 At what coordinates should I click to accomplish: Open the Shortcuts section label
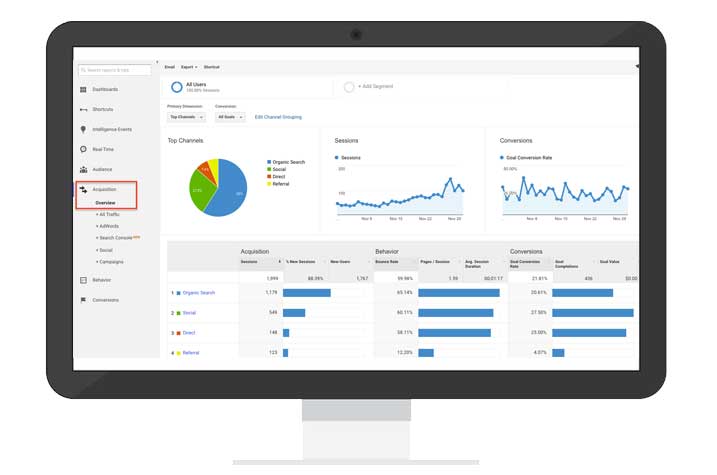103,110
